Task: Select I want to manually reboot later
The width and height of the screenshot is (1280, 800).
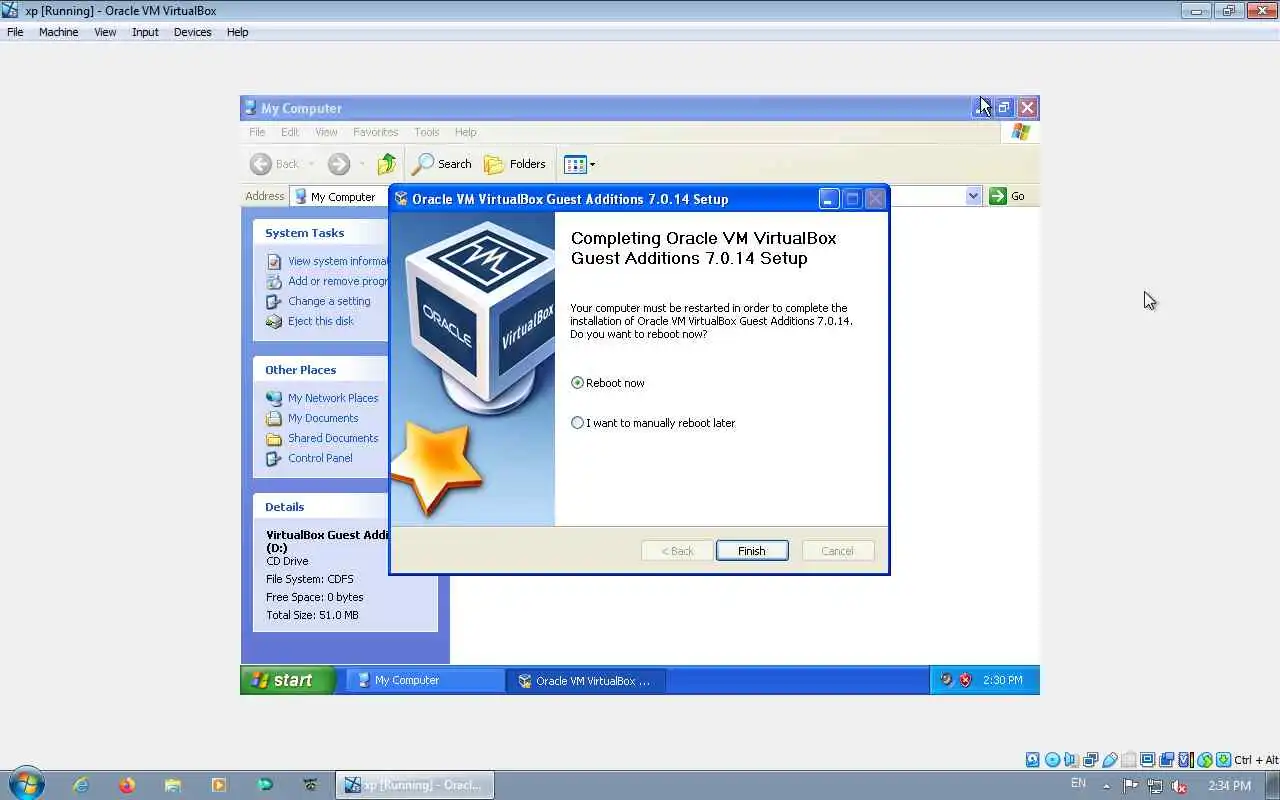Action: coord(653,423)
